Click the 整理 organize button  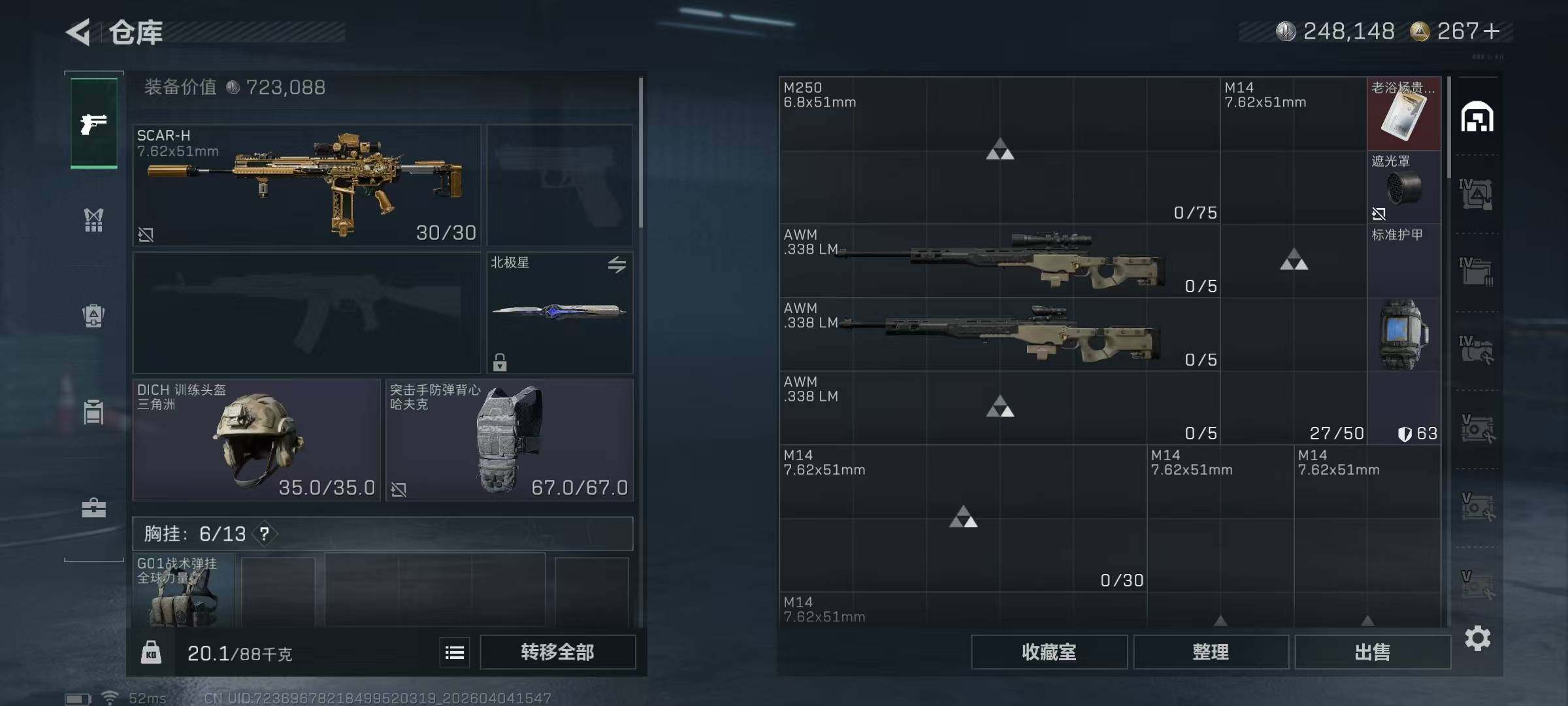[x=1211, y=652]
